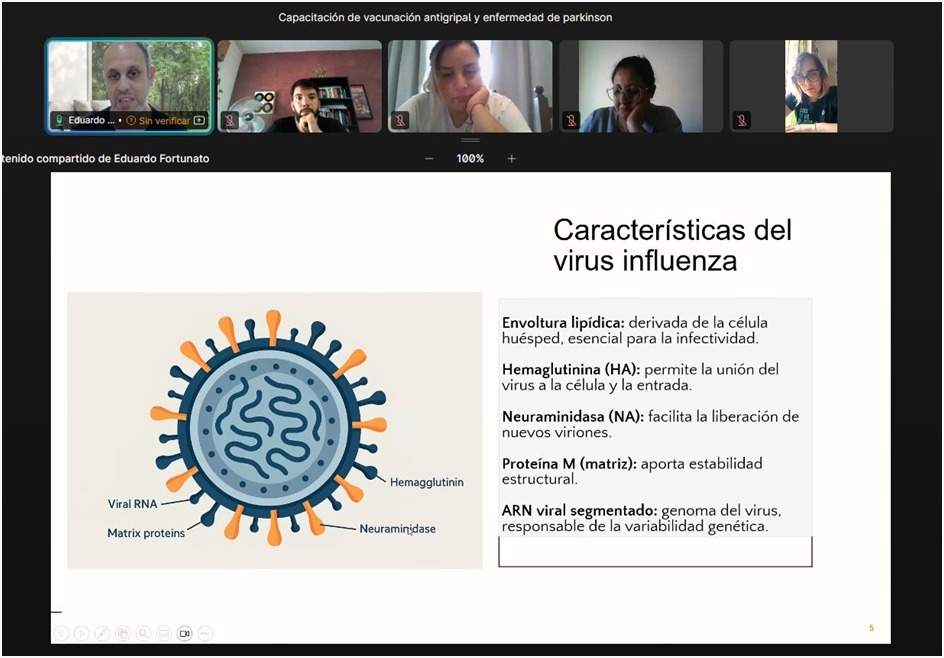The width and height of the screenshot is (944, 658).
Task: Click the zoom in plus button
Action: click(511, 158)
